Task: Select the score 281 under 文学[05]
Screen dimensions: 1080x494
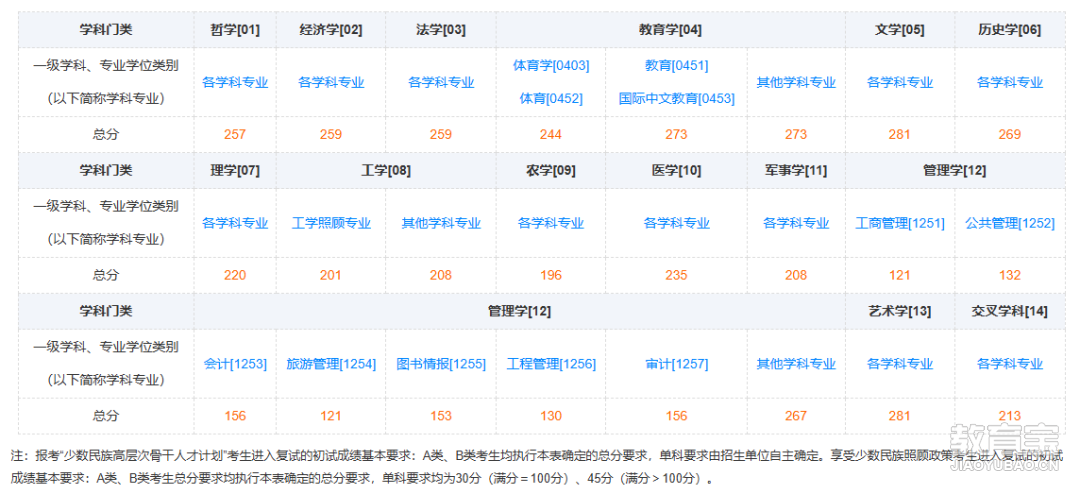Action: [900, 134]
